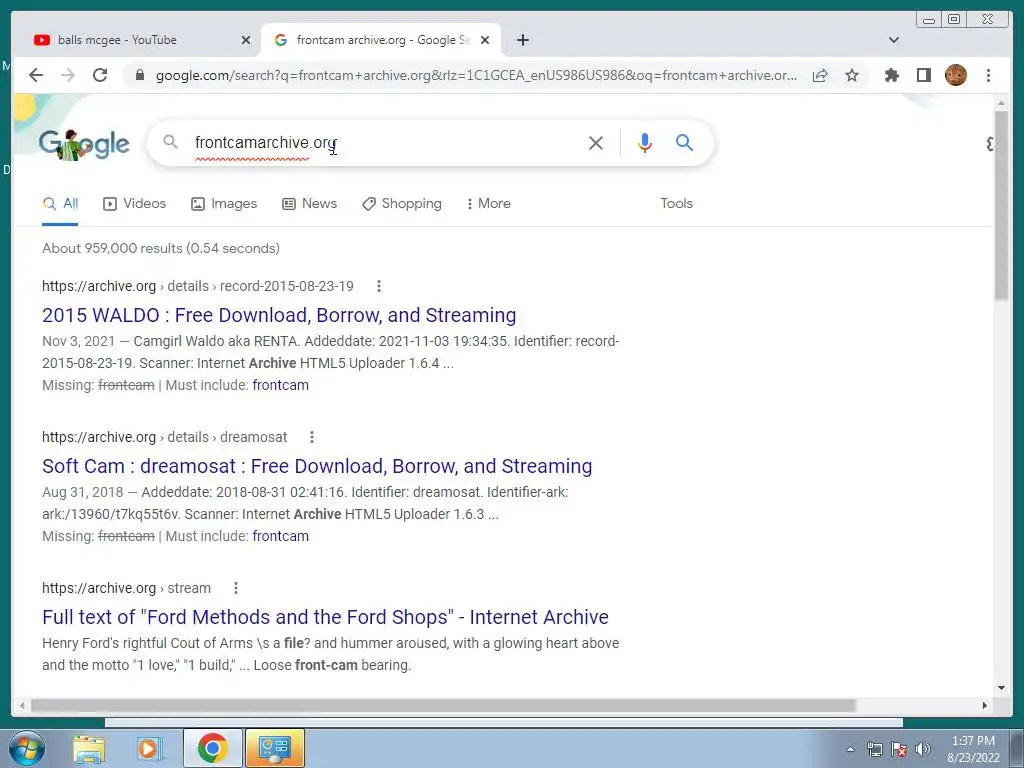
Task: Submit search with the blue magnifier icon
Action: coord(684,142)
